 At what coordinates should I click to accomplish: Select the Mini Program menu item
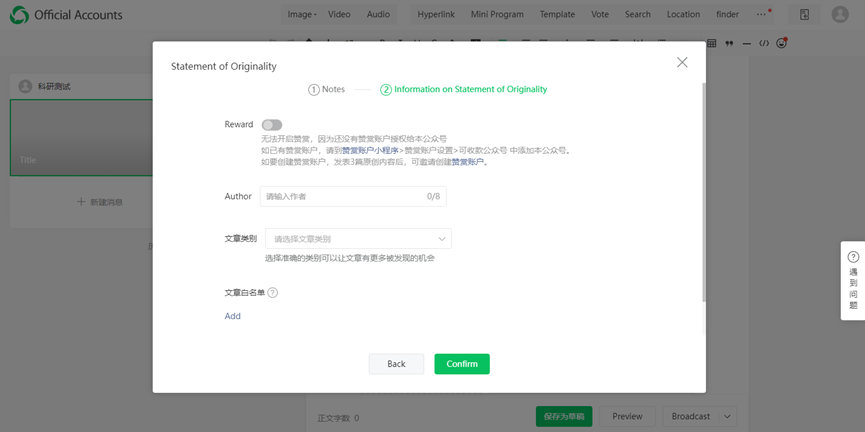point(497,15)
